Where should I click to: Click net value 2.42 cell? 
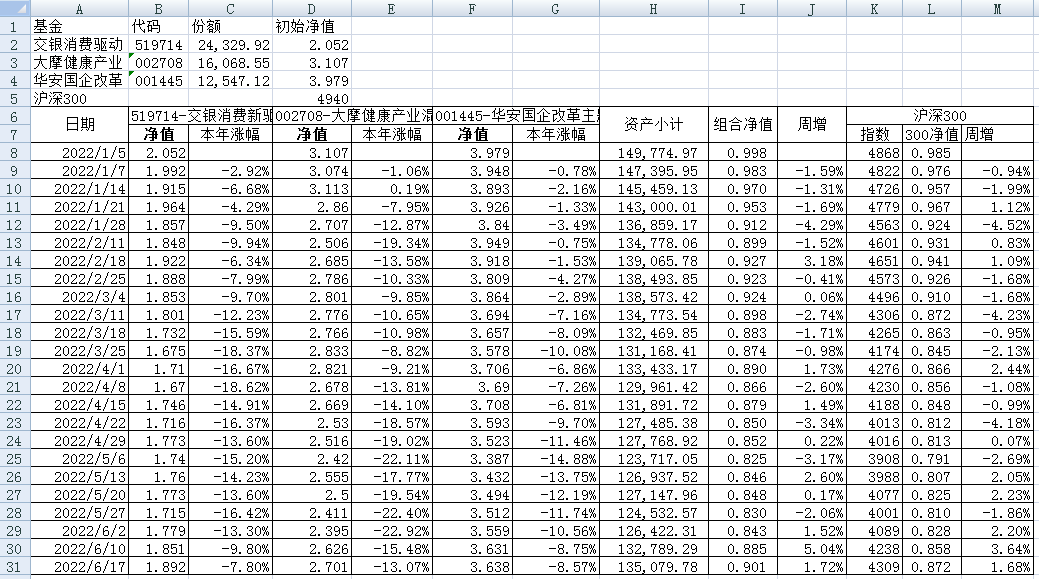[312, 459]
